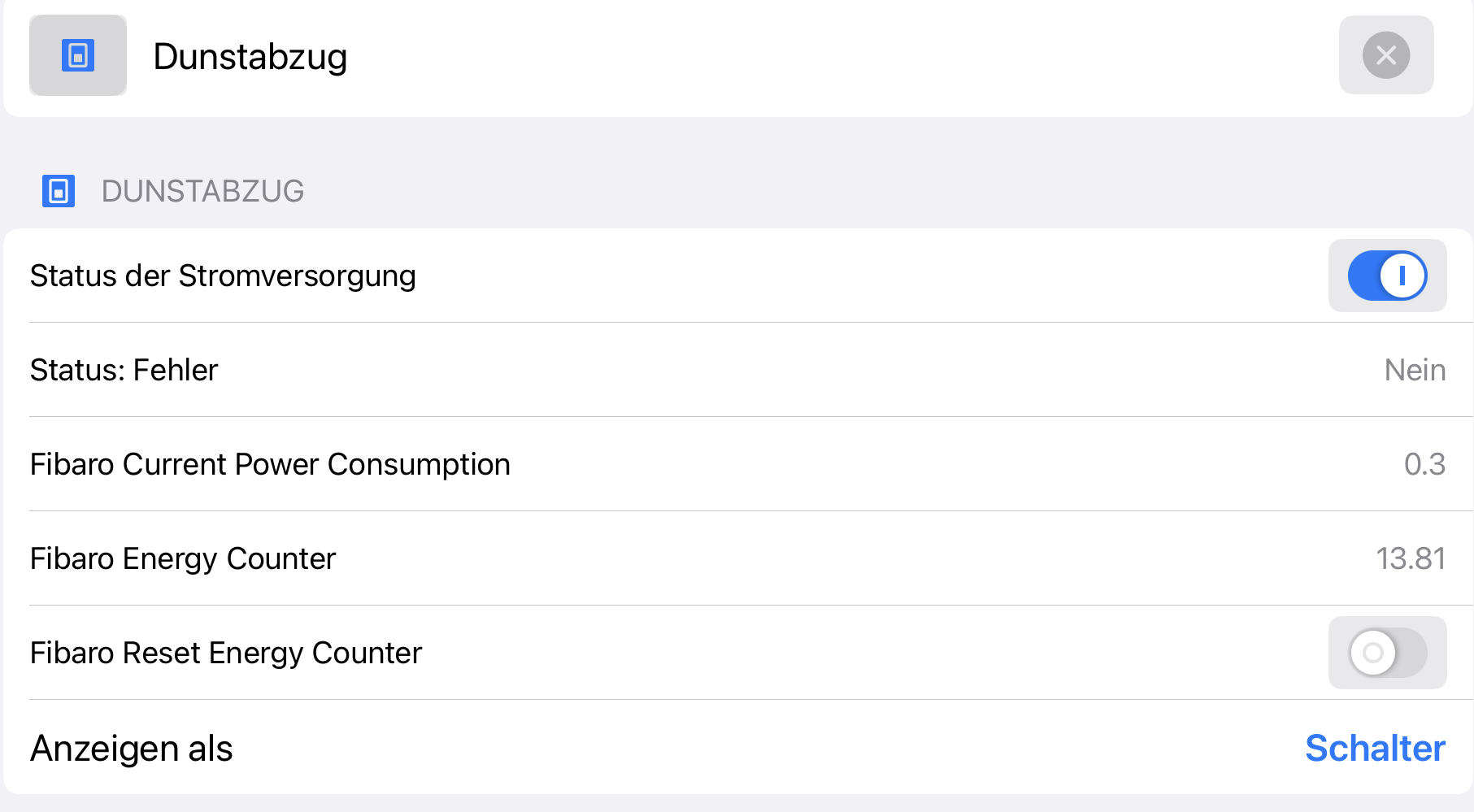Click the small blue icon beside DUNSTABZUG heading
Screen dimensions: 1474x812
coord(59,191)
